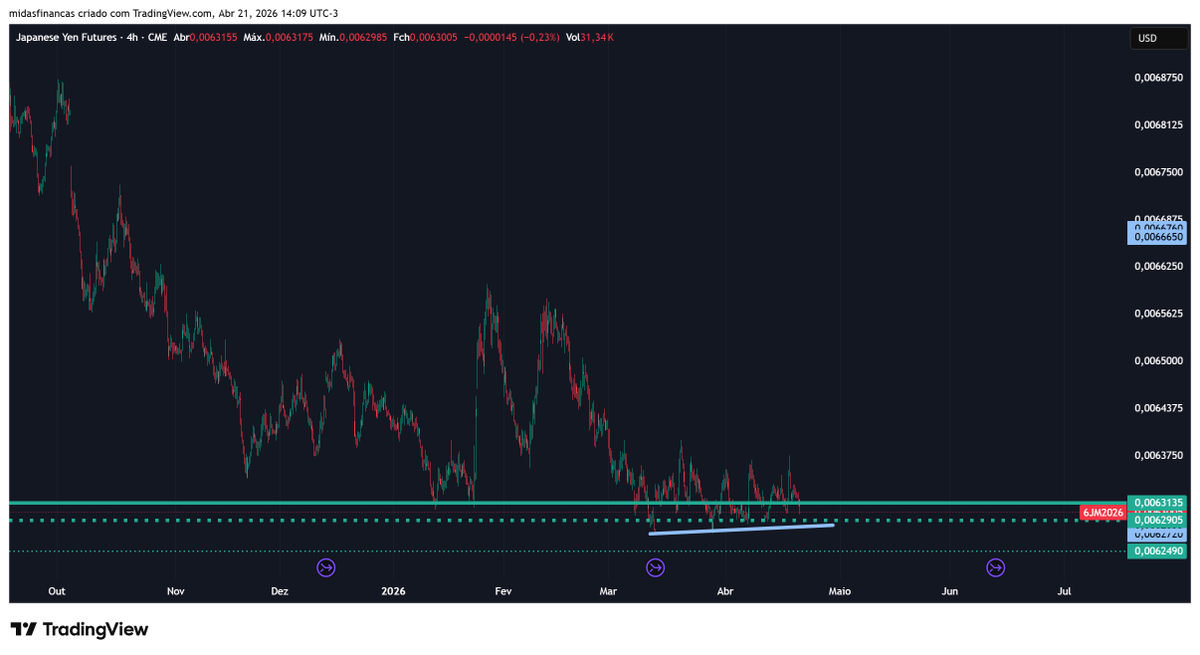Click the blue price label 0,0062720
The width and height of the screenshot is (1200, 655).
pyautogui.click(x=1157, y=536)
